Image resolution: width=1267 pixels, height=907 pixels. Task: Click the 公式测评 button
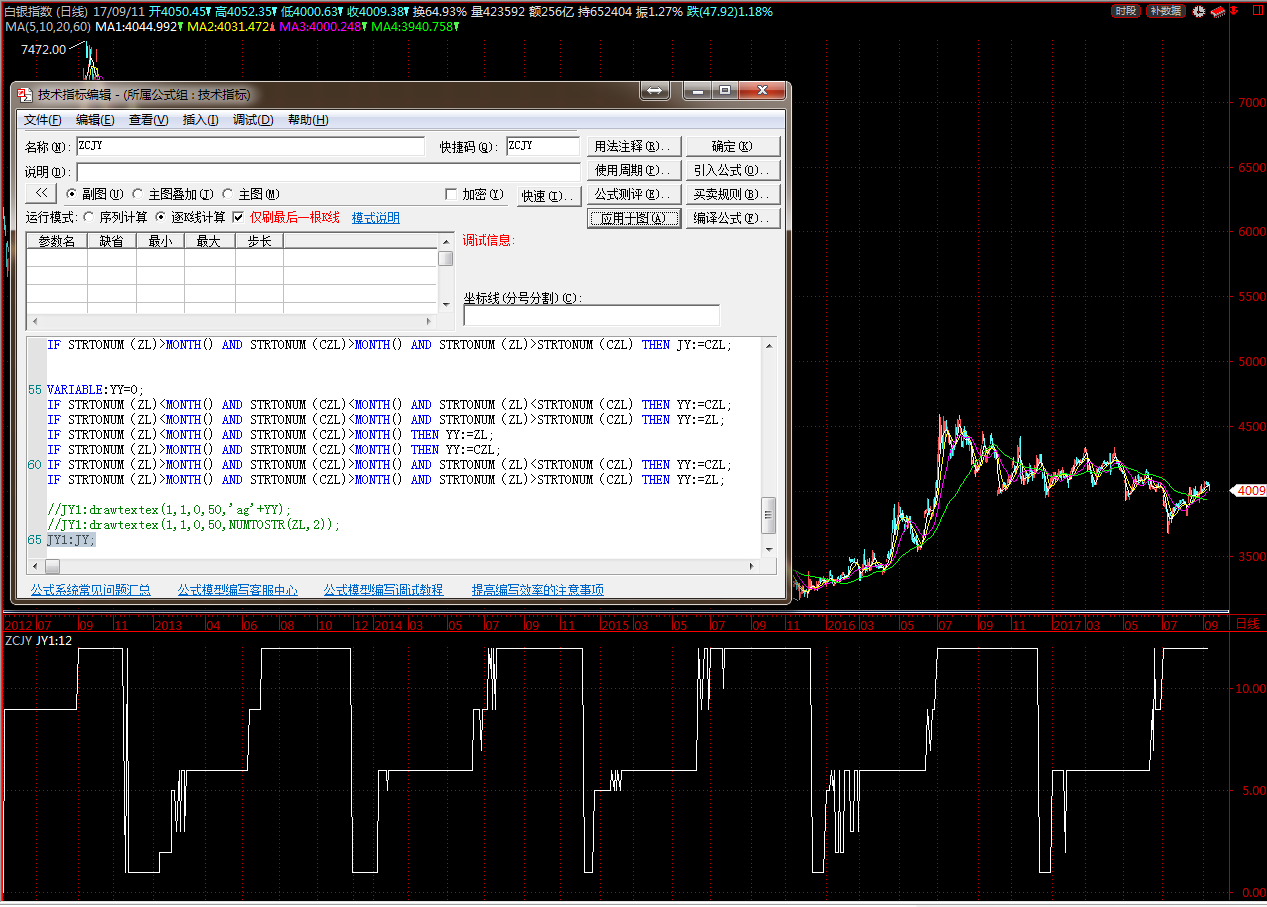point(634,195)
